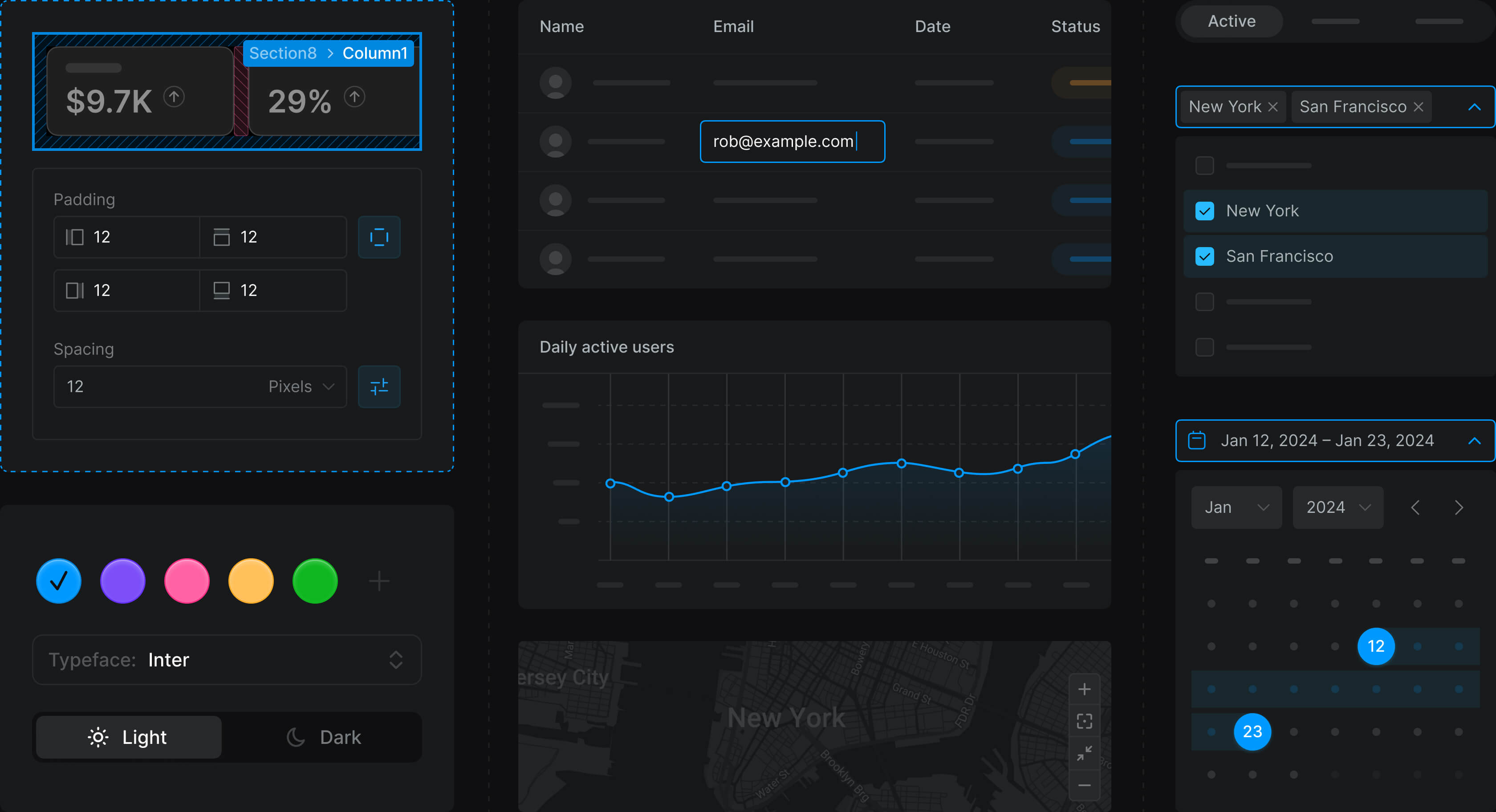Click the map zoom-out icon
The height and width of the screenshot is (812, 1496).
pos(1085,785)
